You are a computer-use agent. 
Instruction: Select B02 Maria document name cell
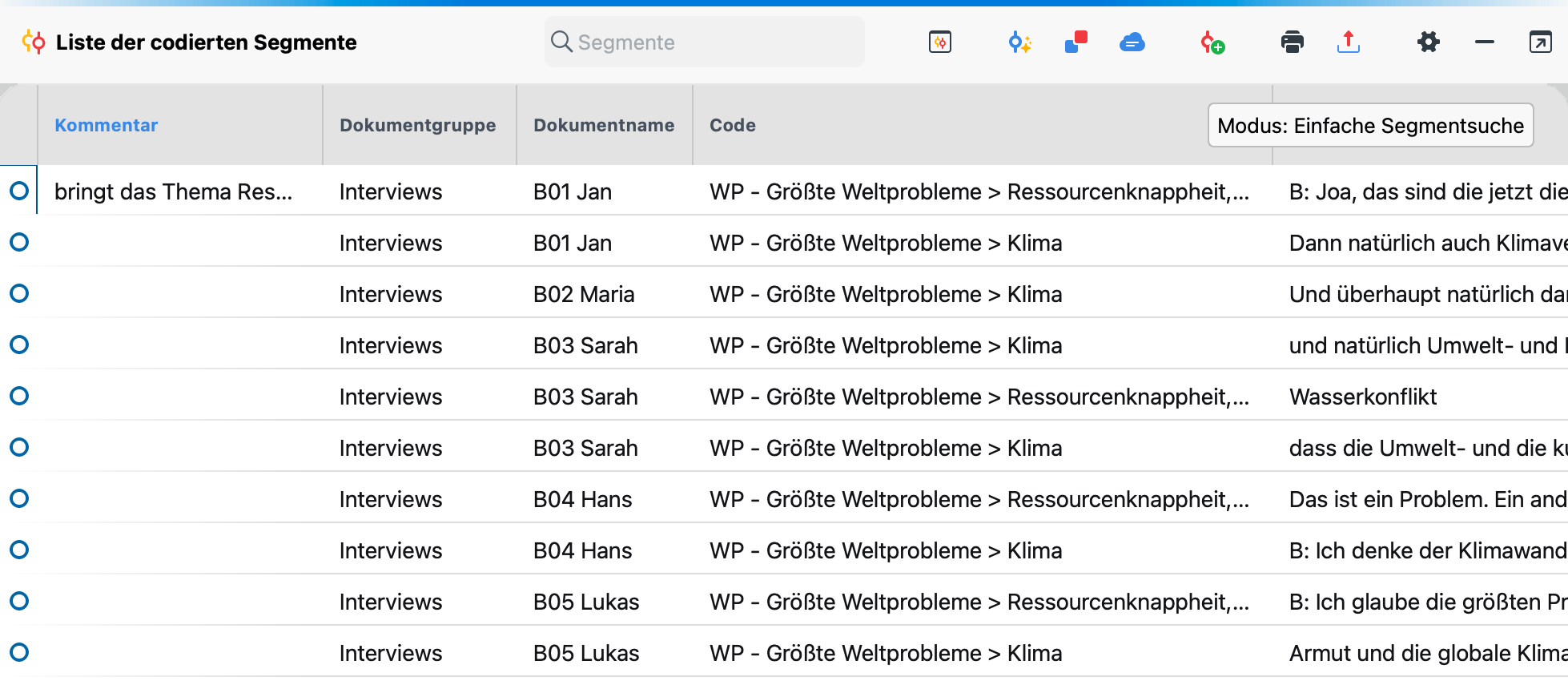[584, 295]
